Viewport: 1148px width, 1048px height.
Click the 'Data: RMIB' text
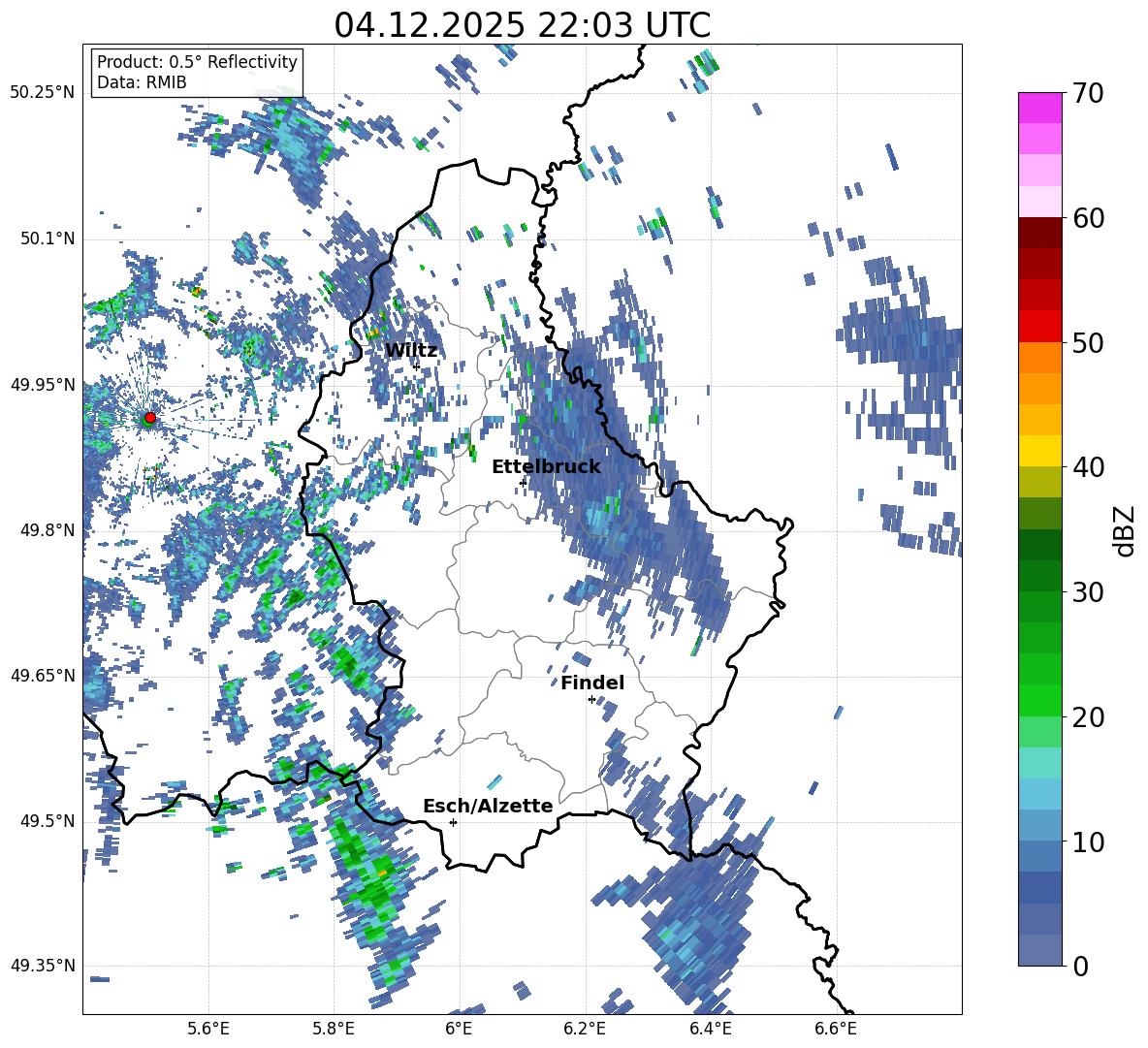(x=142, y=82)
